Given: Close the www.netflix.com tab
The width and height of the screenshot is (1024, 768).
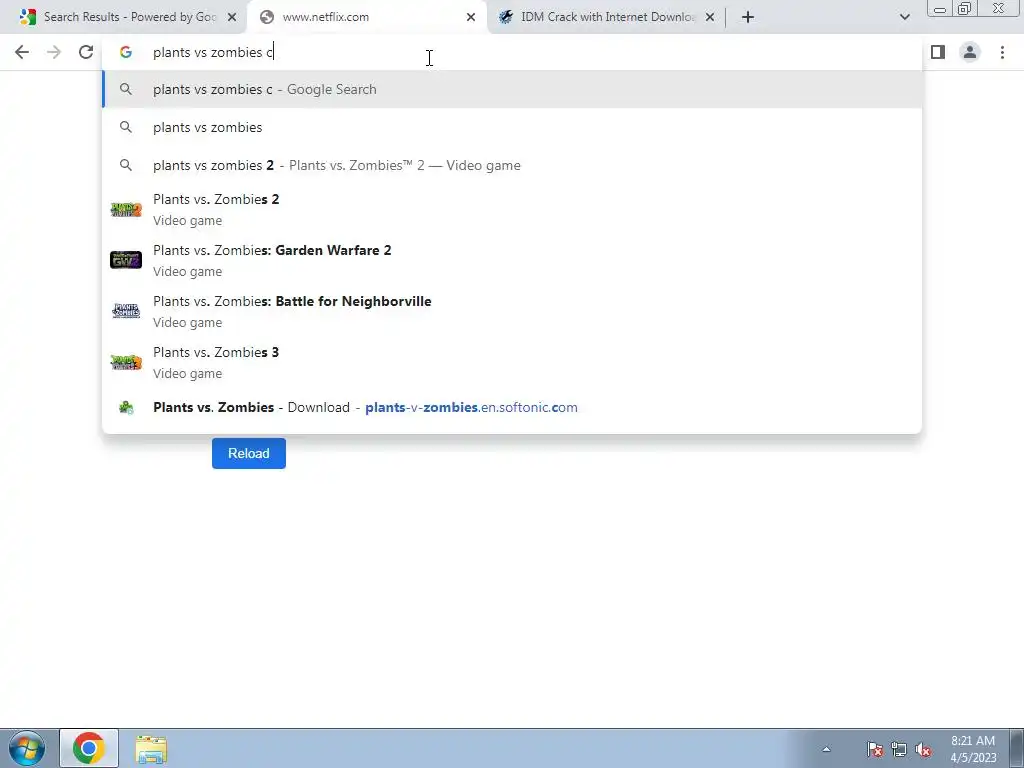Looking at the screenshot, I should 471,17.
